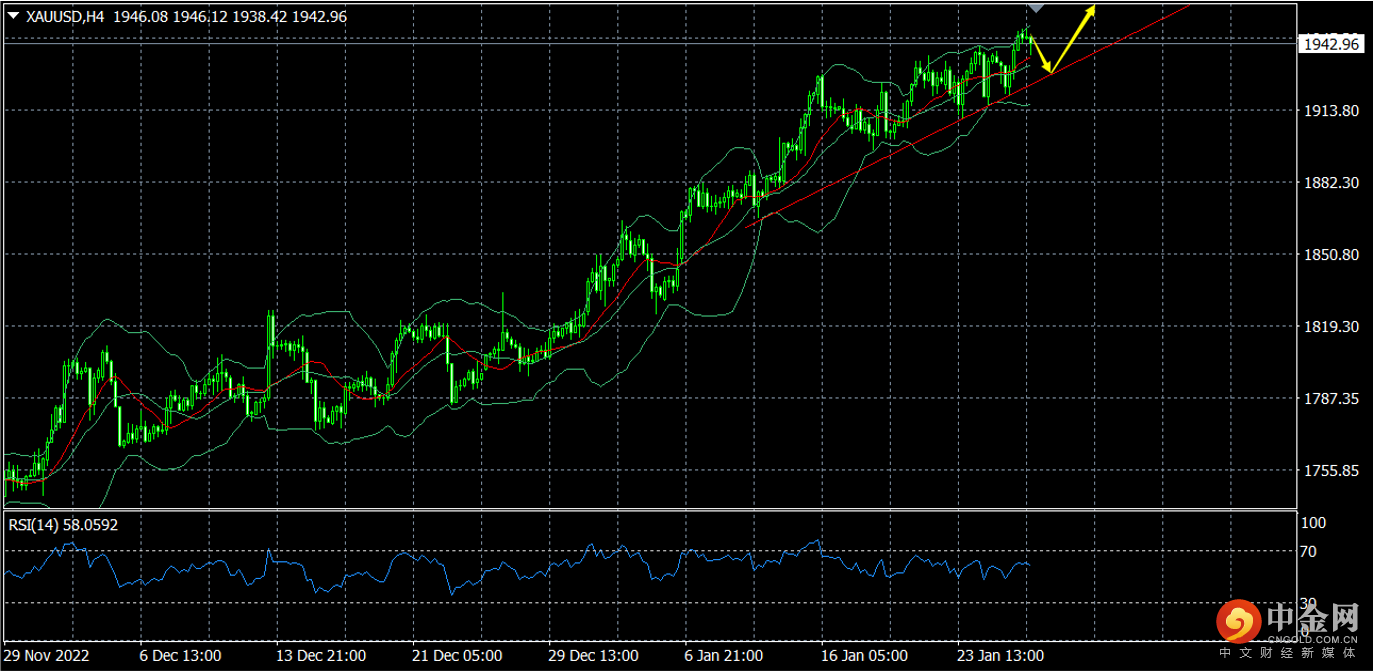
Task: Click the RSI(14) indicator label
Action: coord(63,524)
